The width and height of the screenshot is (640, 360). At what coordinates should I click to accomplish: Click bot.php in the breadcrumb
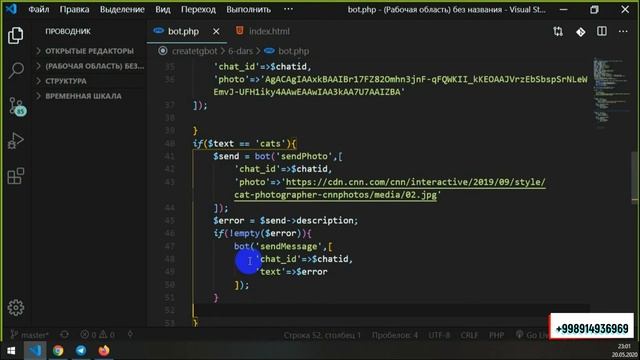[x=293, y=51]
